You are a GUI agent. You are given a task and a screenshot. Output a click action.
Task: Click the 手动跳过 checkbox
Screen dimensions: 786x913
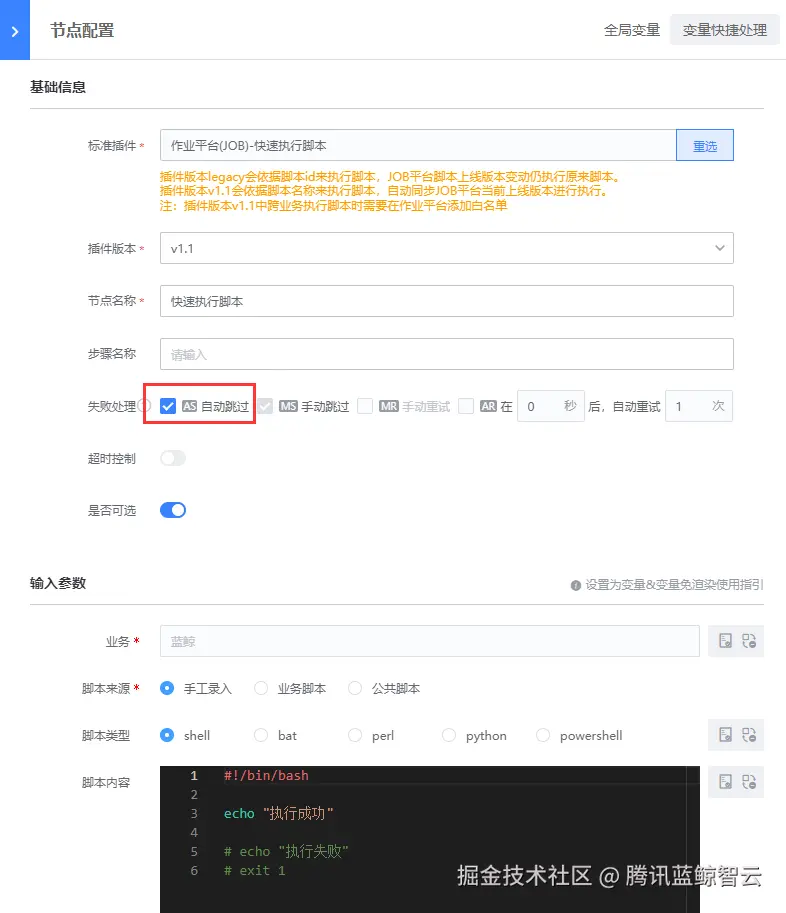265,406
